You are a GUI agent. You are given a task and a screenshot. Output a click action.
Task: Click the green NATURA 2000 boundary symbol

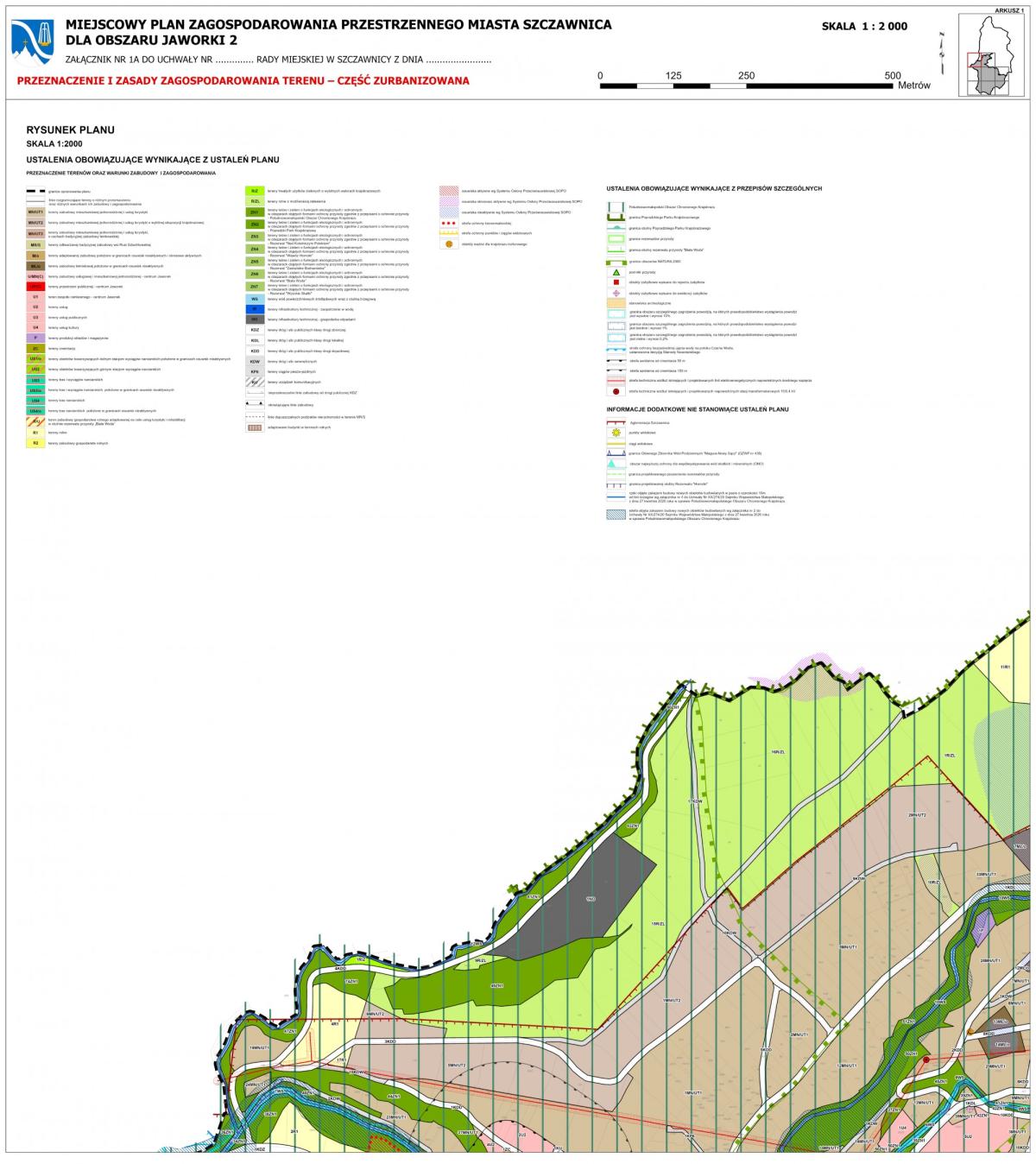pyautogui.click(x=616, y=263)
